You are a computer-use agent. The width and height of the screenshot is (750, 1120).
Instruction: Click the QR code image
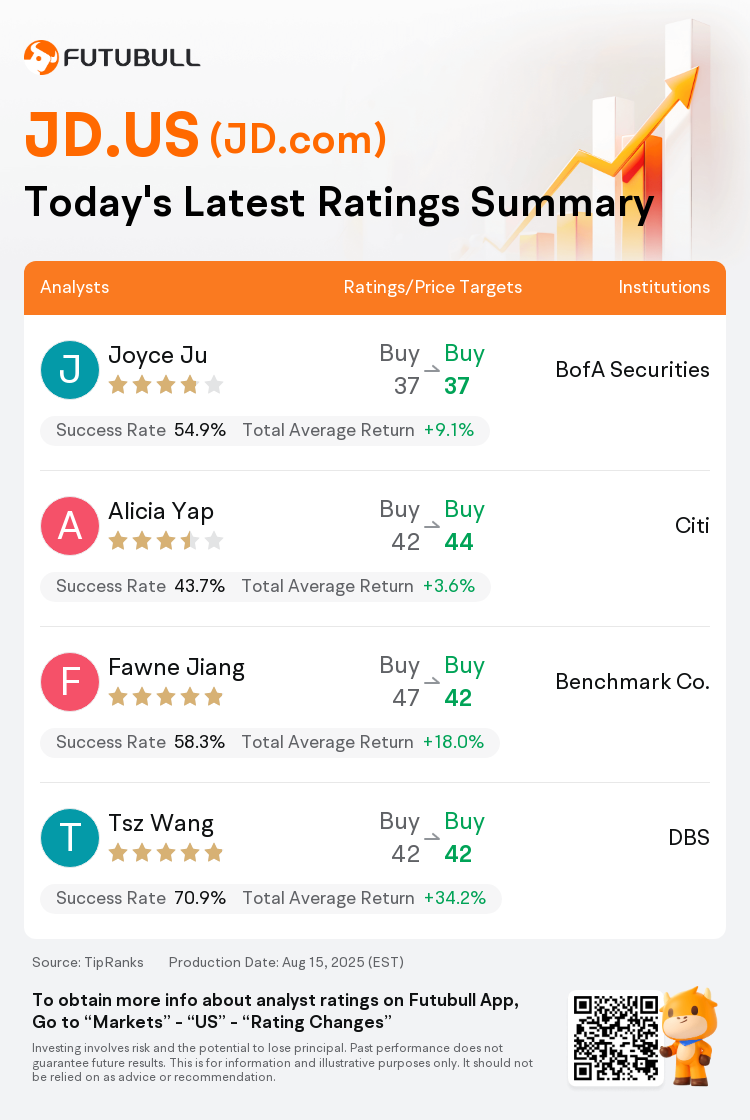[616, 1038]
